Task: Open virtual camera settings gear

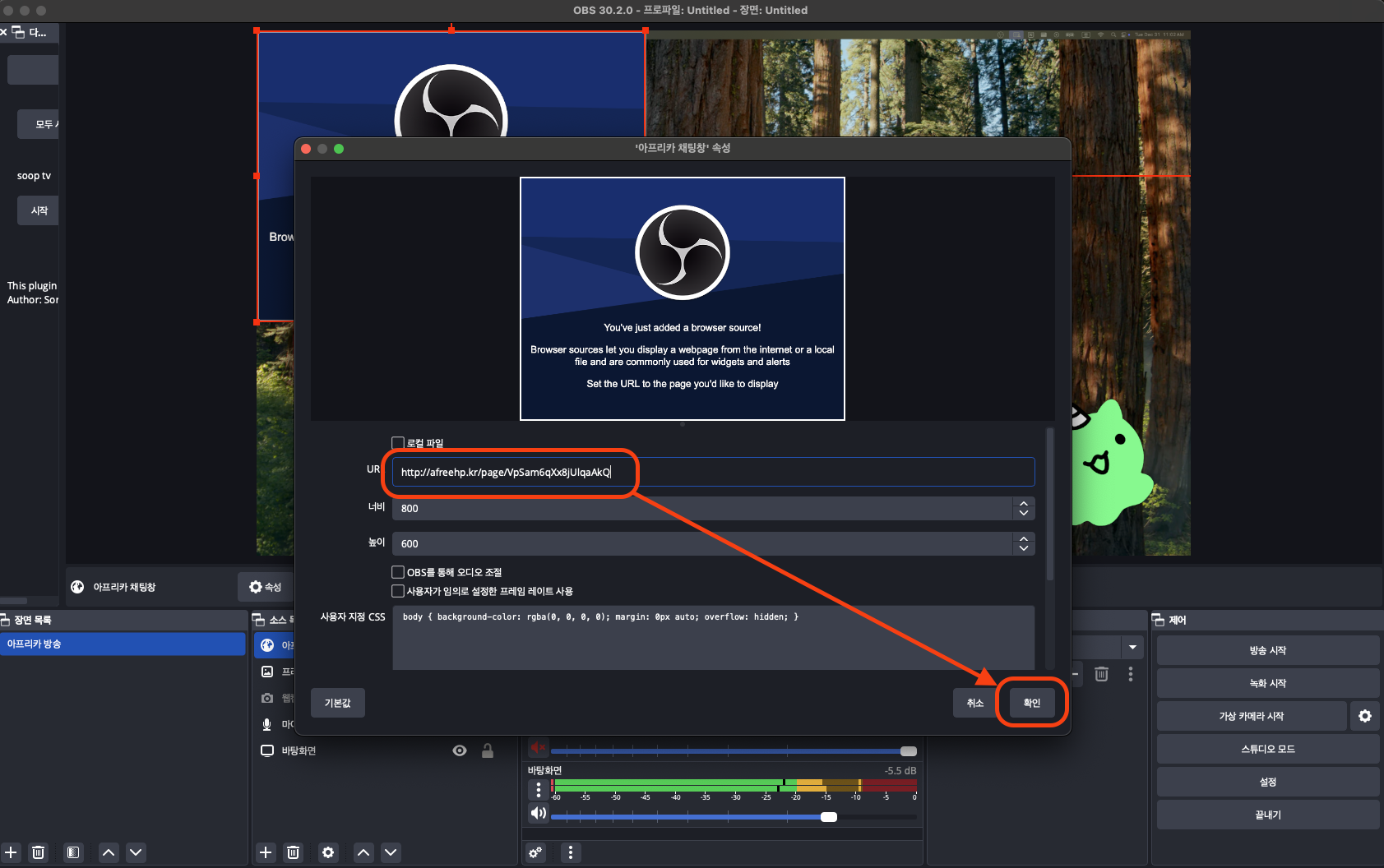Action: point(1365,716)
